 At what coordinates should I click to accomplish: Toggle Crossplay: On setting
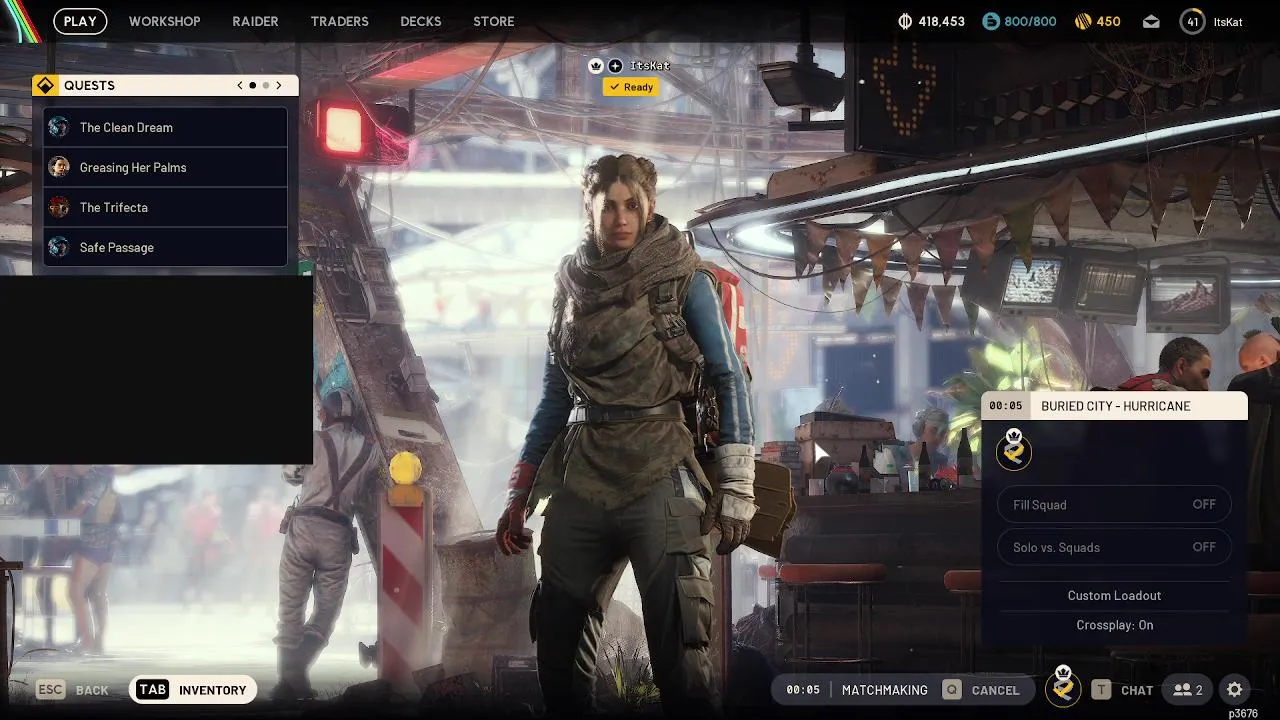click(1114, 625)
